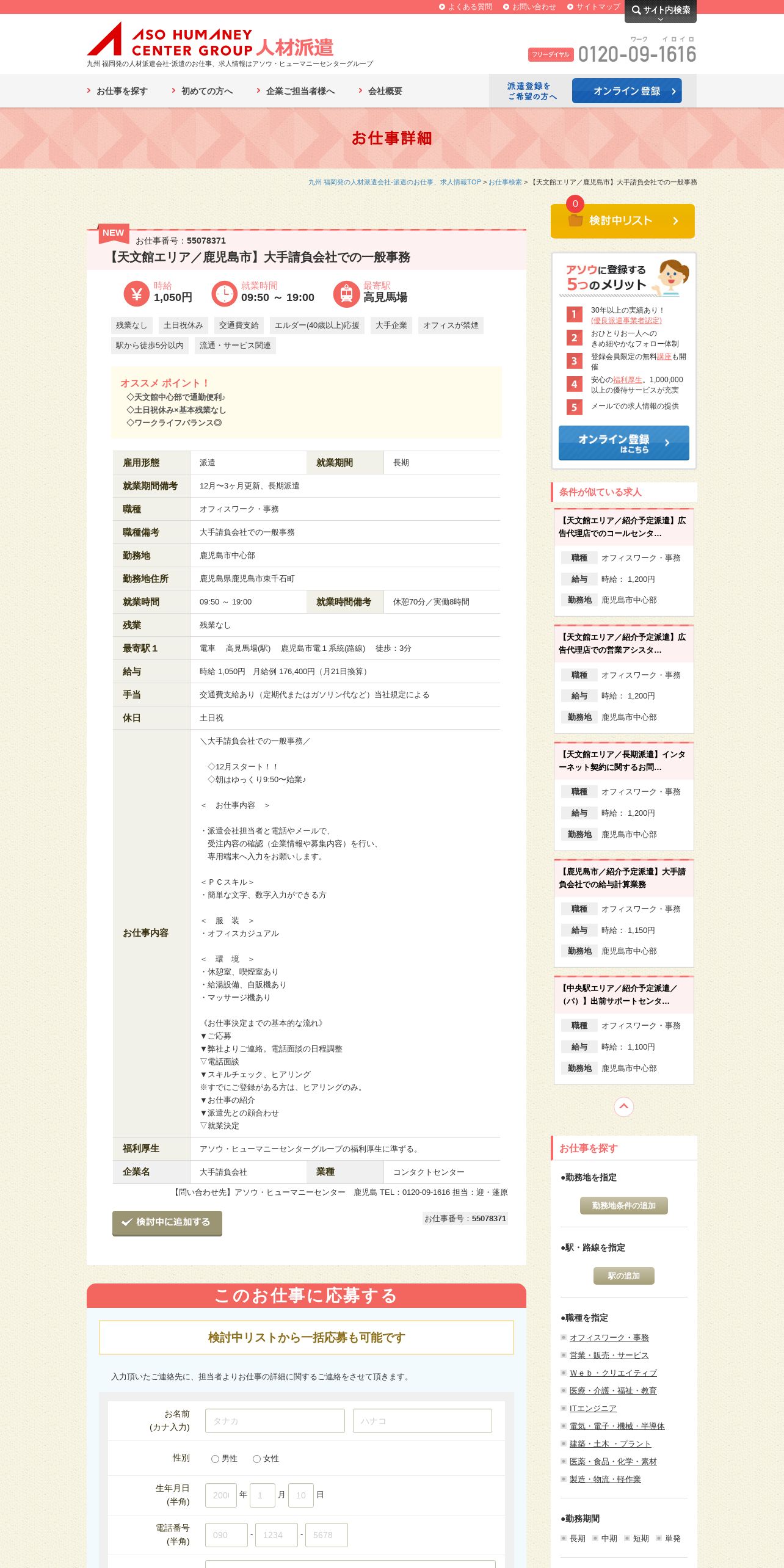Click merit number 1 icon
Viewport: 784px width, 1568px height.
[x=574, y=314]
